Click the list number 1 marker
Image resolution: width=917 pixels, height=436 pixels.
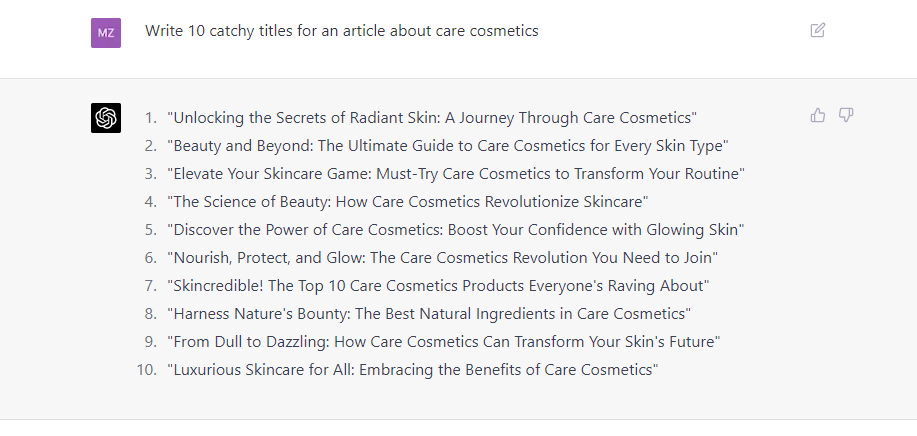151,117
